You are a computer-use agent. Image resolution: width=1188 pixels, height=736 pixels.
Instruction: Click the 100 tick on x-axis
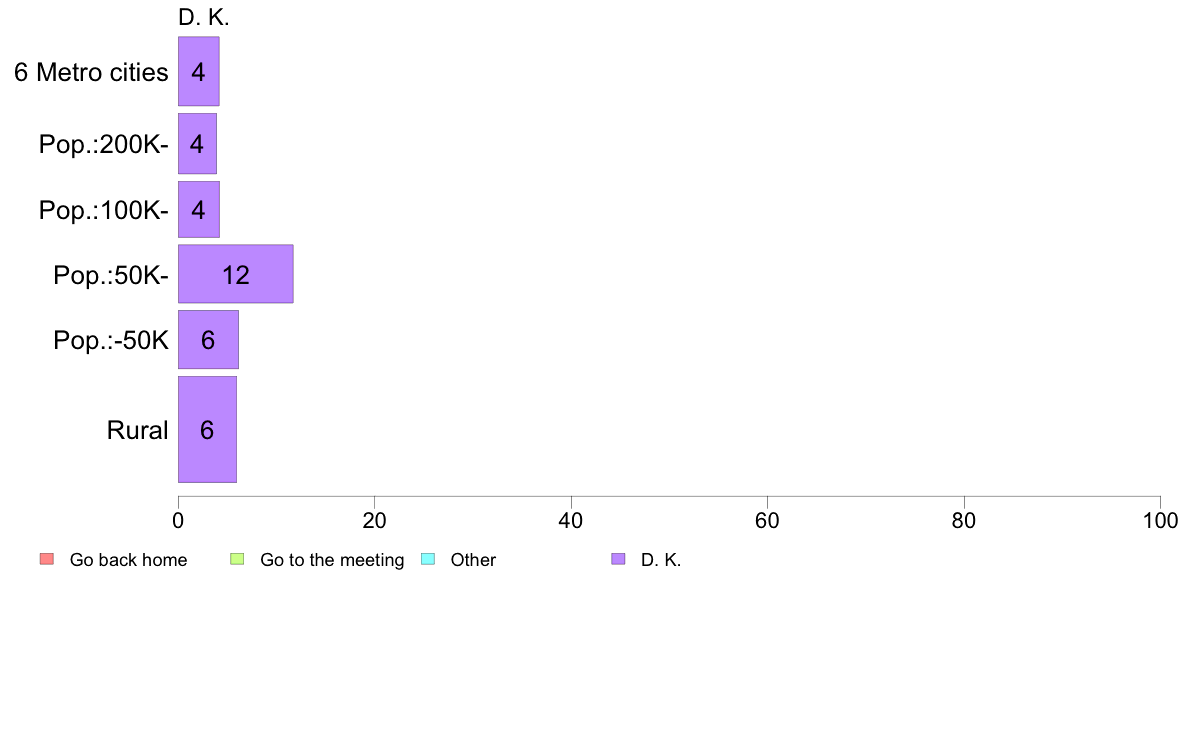1160,520
